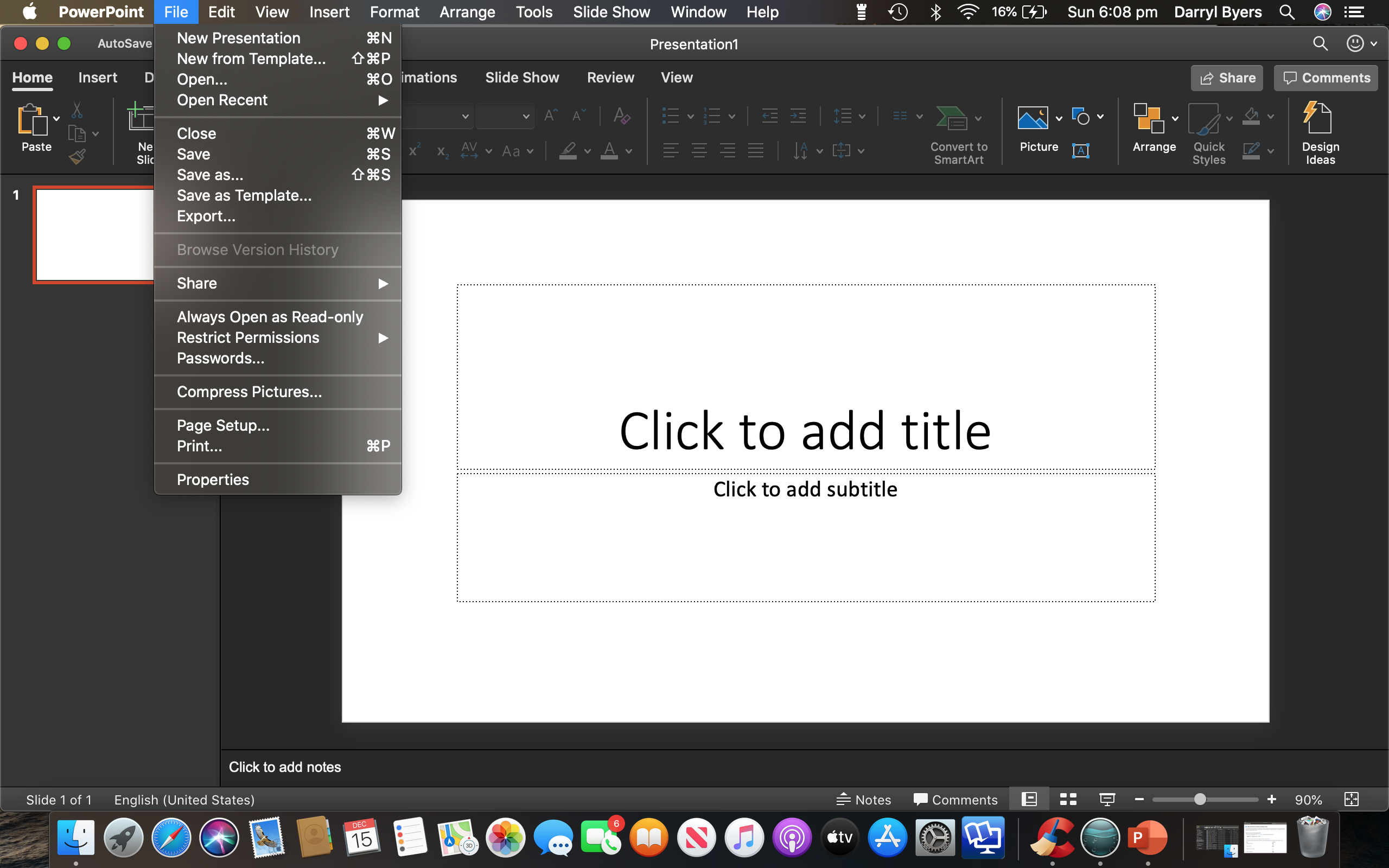
Task: Toggle the Notes pane in status bar
Action: 863,799
